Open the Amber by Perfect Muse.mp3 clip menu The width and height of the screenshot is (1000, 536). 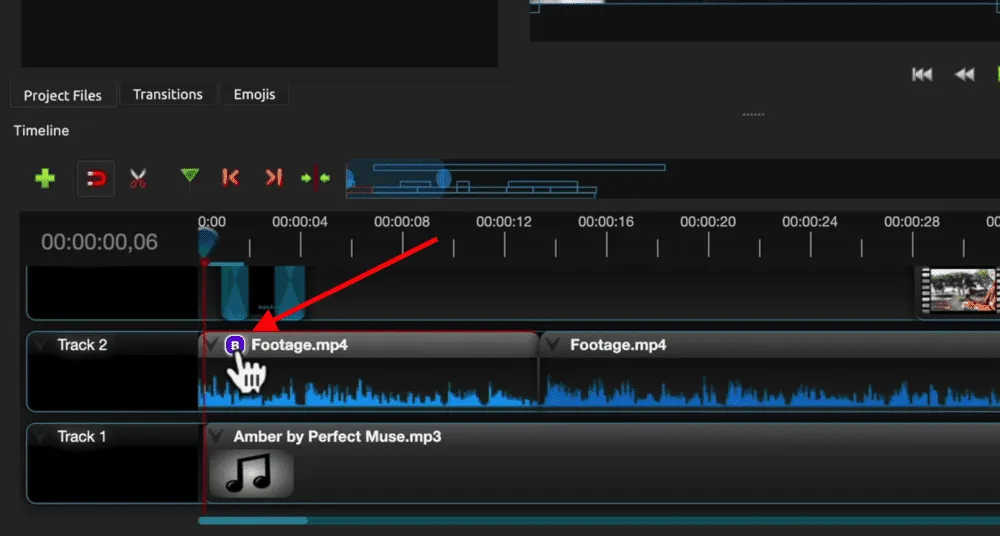coord(216,436)
